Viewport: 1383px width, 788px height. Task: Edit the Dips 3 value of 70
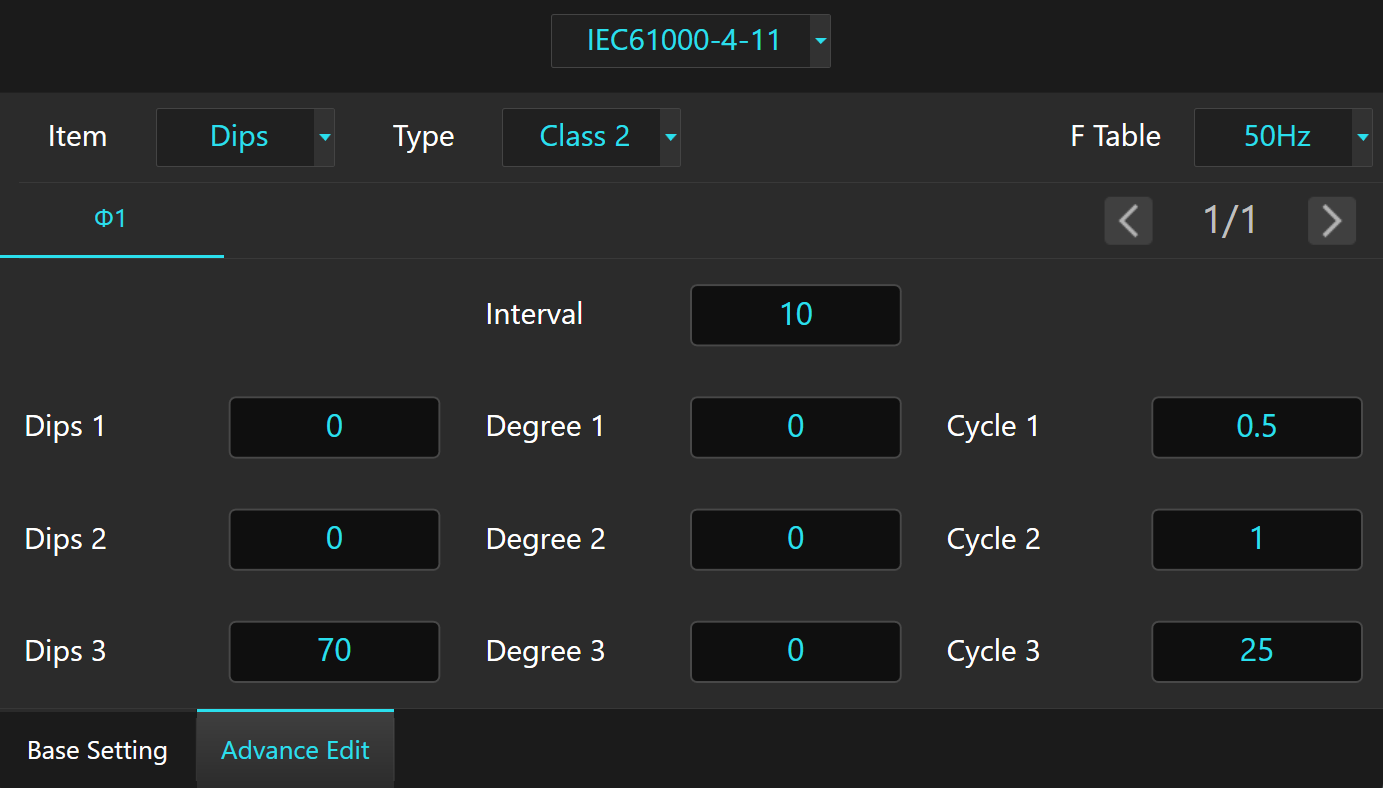click(x=334, y=651)
